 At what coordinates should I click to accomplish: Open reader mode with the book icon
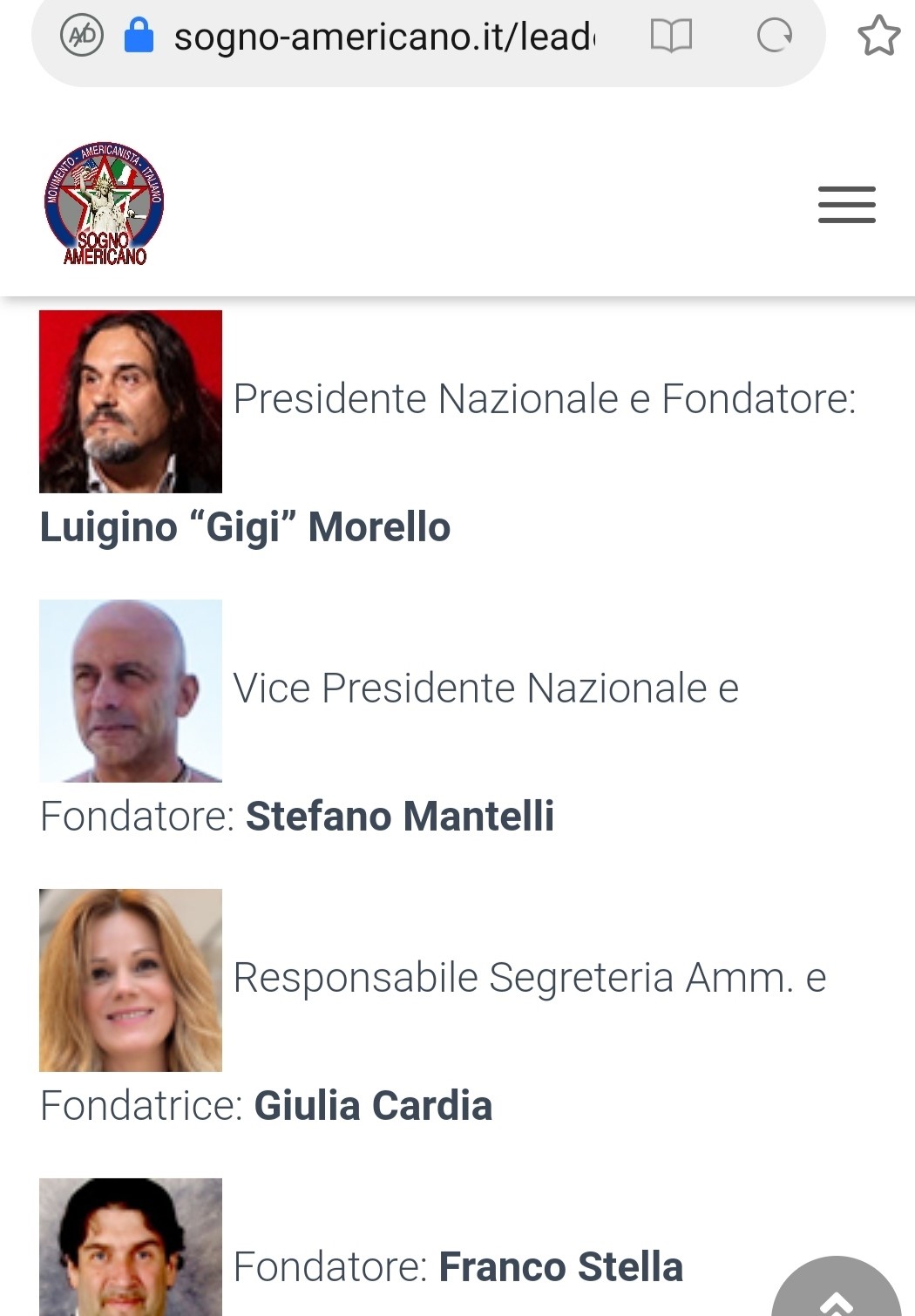pos(671,36)
